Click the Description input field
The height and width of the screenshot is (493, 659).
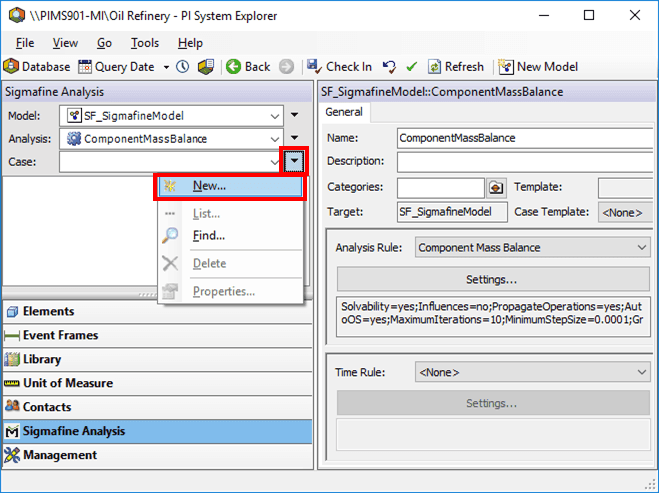525,162
